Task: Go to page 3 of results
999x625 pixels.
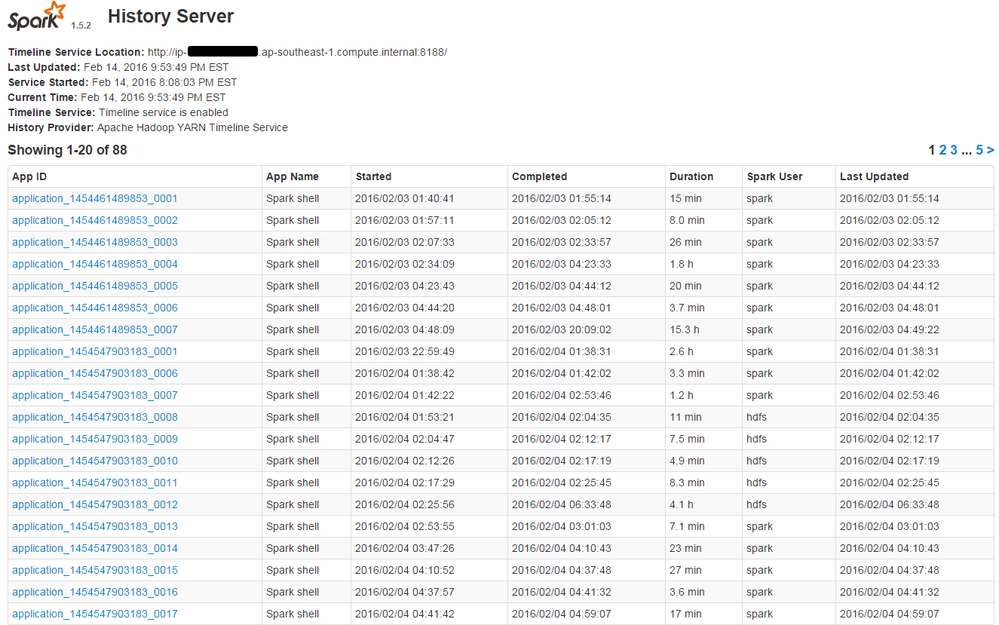Action: [x=953, y=150]
